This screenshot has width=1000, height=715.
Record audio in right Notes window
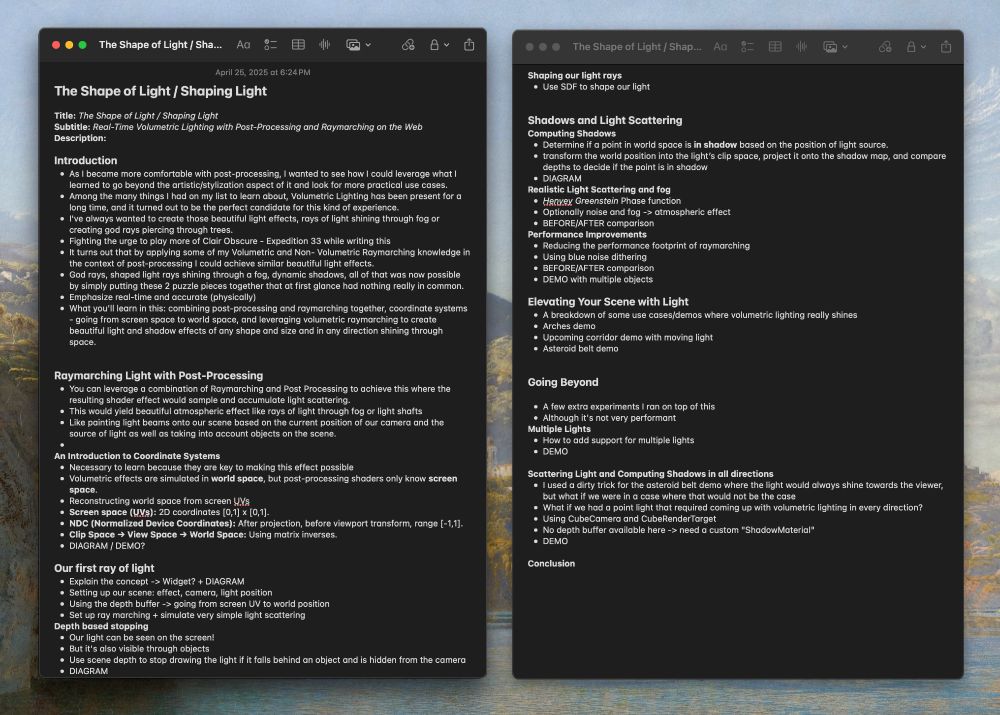pyautogui.click(x=802, y=47)
